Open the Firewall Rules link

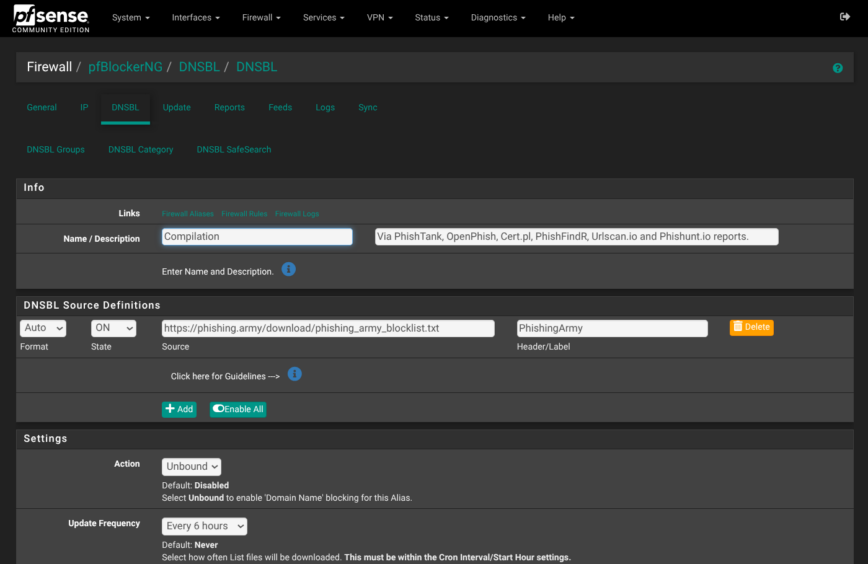(x=244, y=214)
